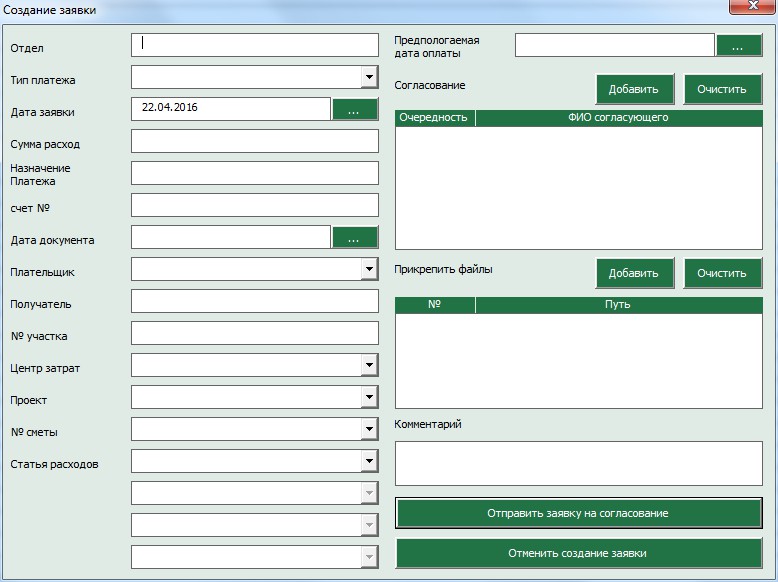Click Отправить заявку на согласование button
Viewport: 778px width, 582px height.
coord(579,513)
